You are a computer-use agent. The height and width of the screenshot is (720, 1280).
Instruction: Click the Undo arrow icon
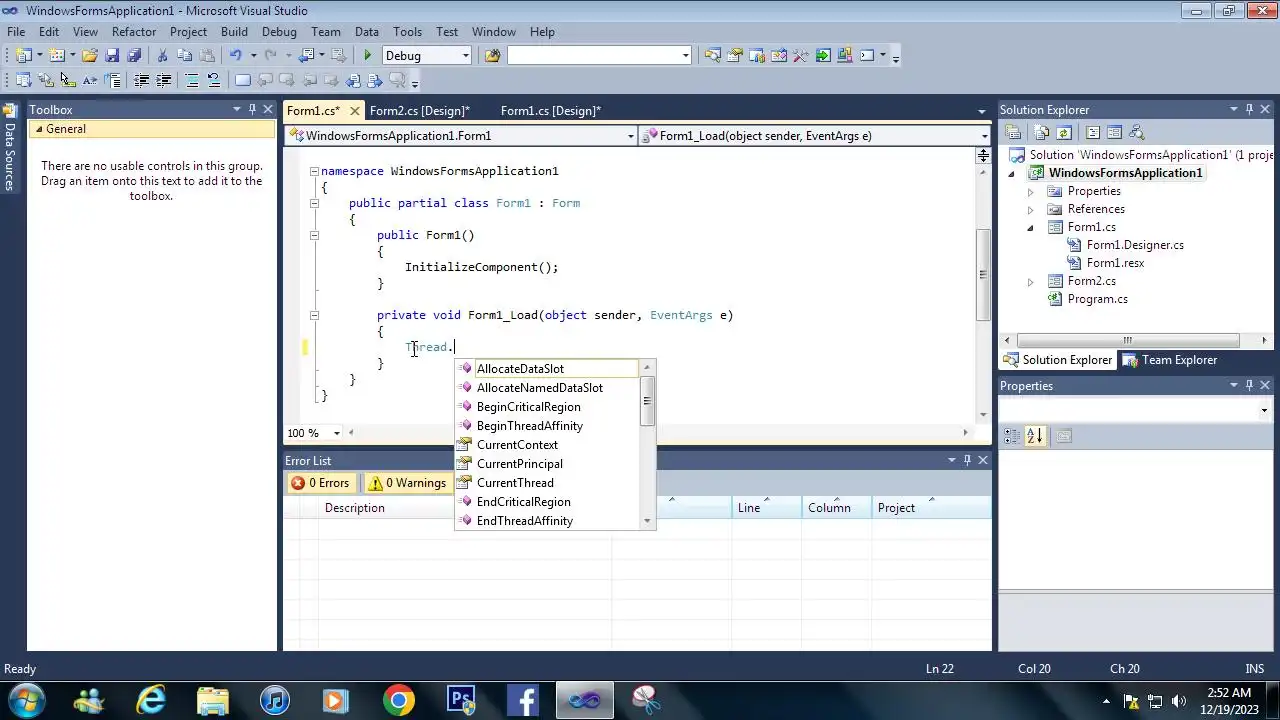236,56
